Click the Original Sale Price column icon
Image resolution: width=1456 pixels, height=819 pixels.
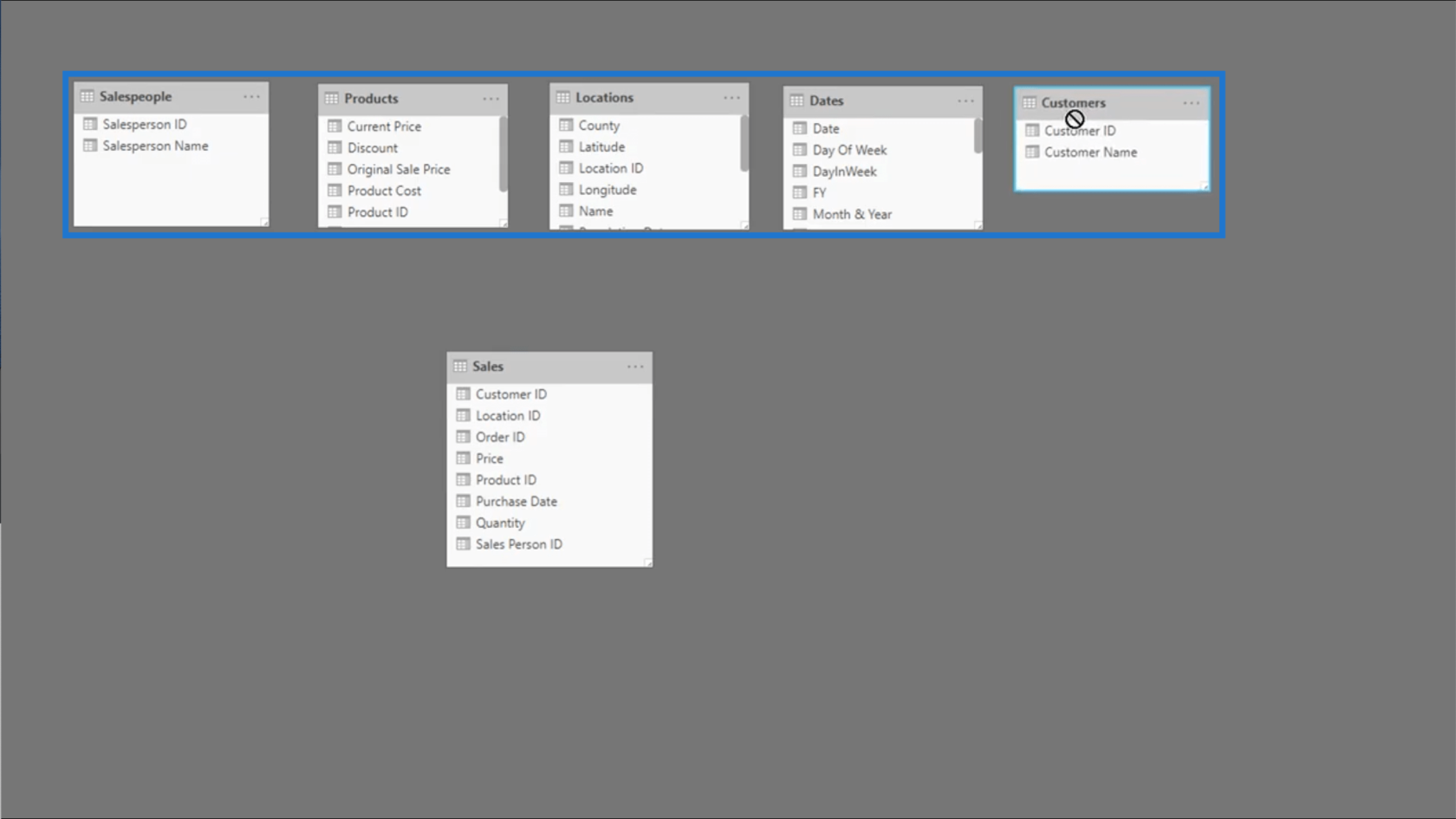[x=335, y=169]
